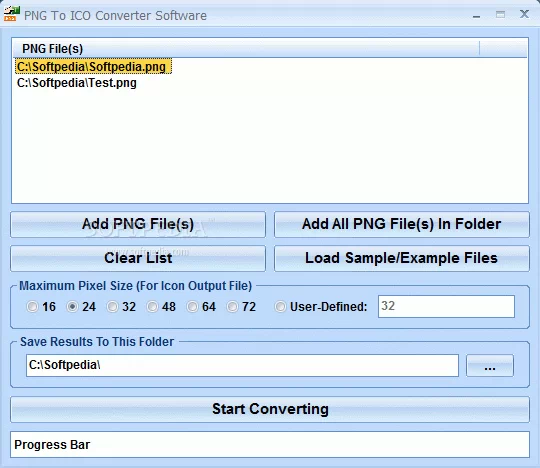The image size is (540, 468).
Task: Select C:\Softpedia\Test.png in the list
Action: 77,83
